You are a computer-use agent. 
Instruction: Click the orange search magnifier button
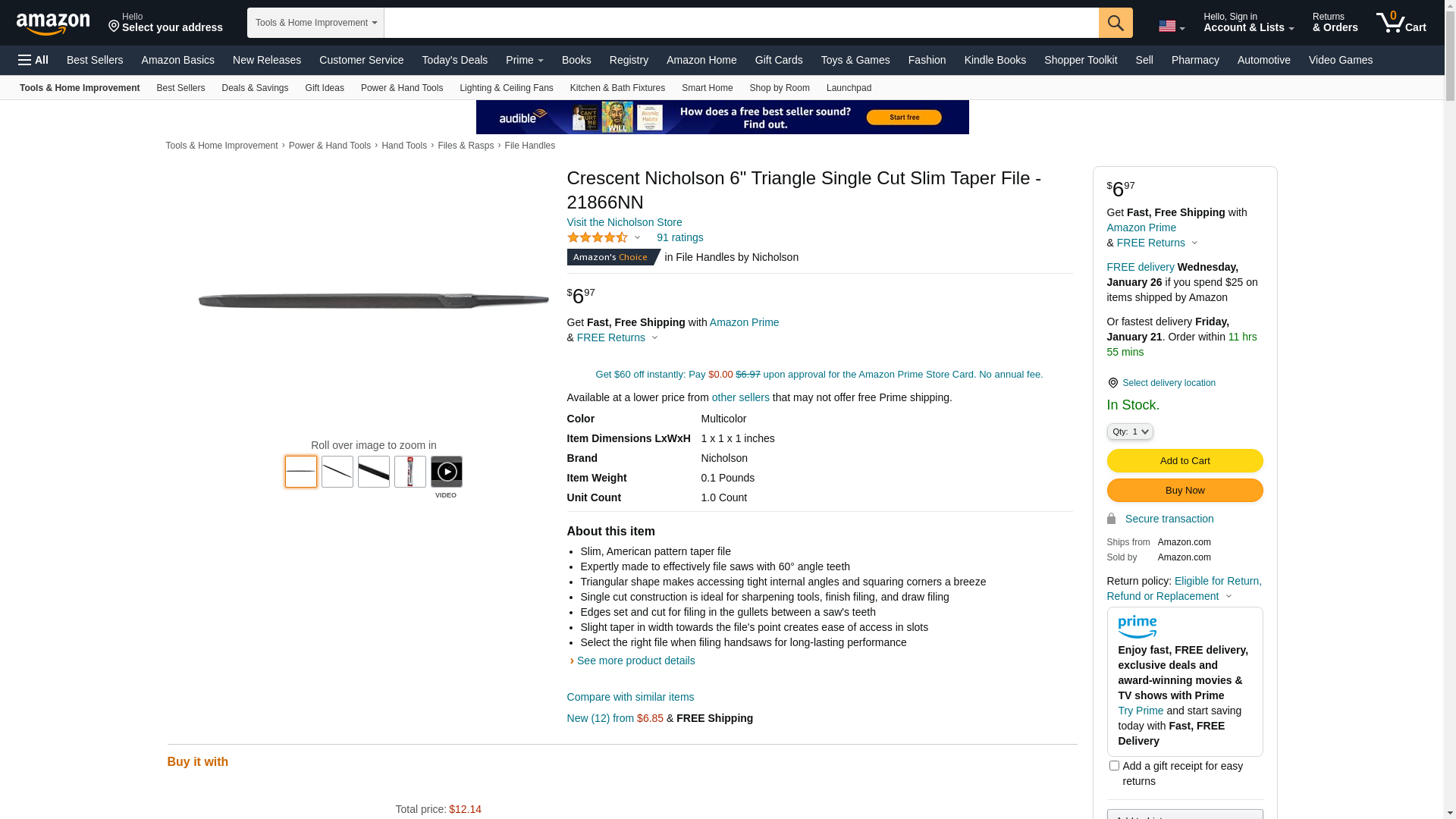tap(1116, 23)
